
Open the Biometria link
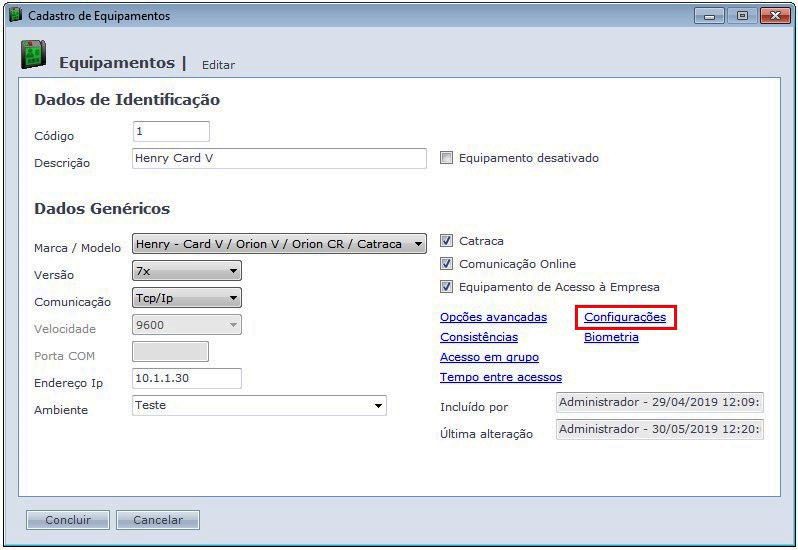[611, 337]
